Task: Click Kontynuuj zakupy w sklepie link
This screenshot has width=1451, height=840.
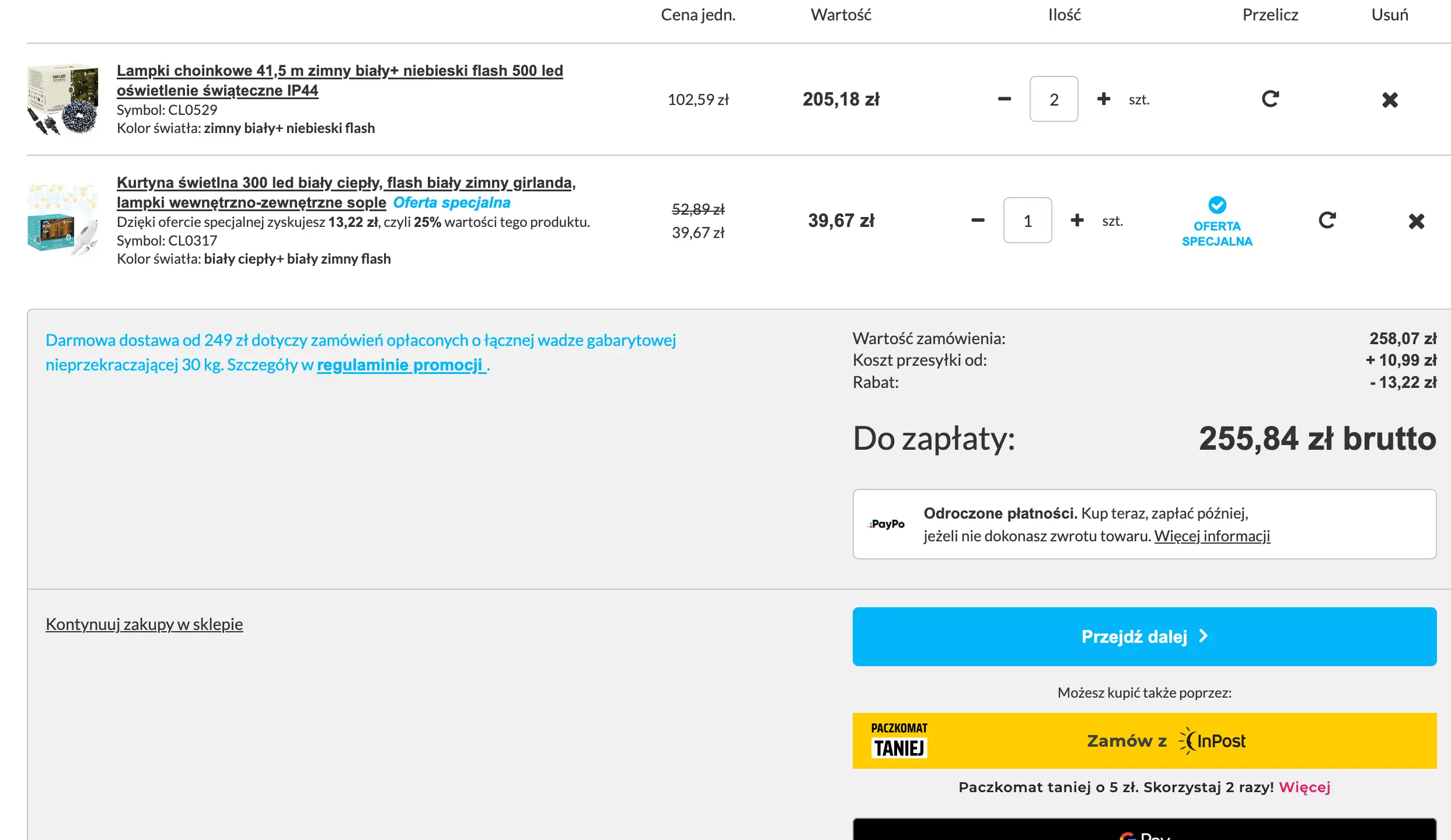Action: tap(144, 624)
